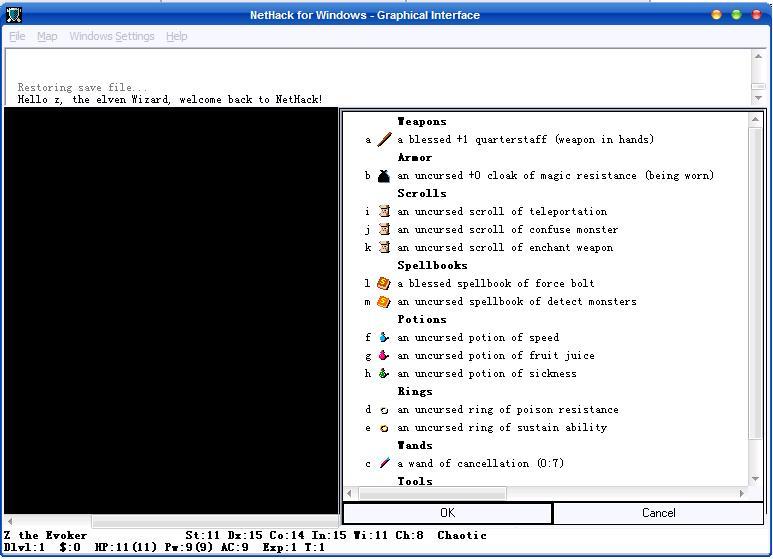Viewport: 773px width, 559px height.
Task: Click the cloak of magic resistance icon
Action: click(384, 175)
